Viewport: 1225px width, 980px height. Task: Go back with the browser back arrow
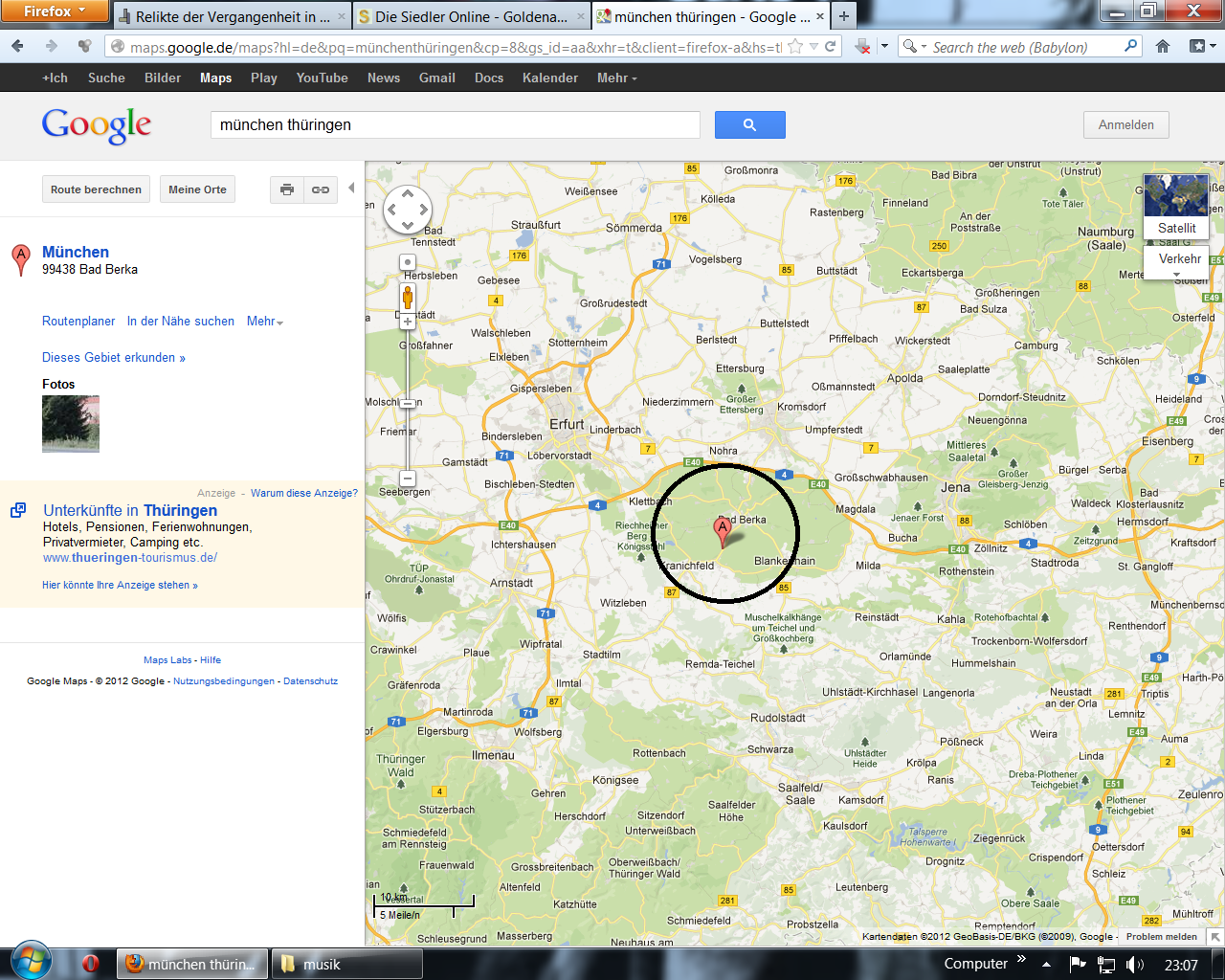18,46
